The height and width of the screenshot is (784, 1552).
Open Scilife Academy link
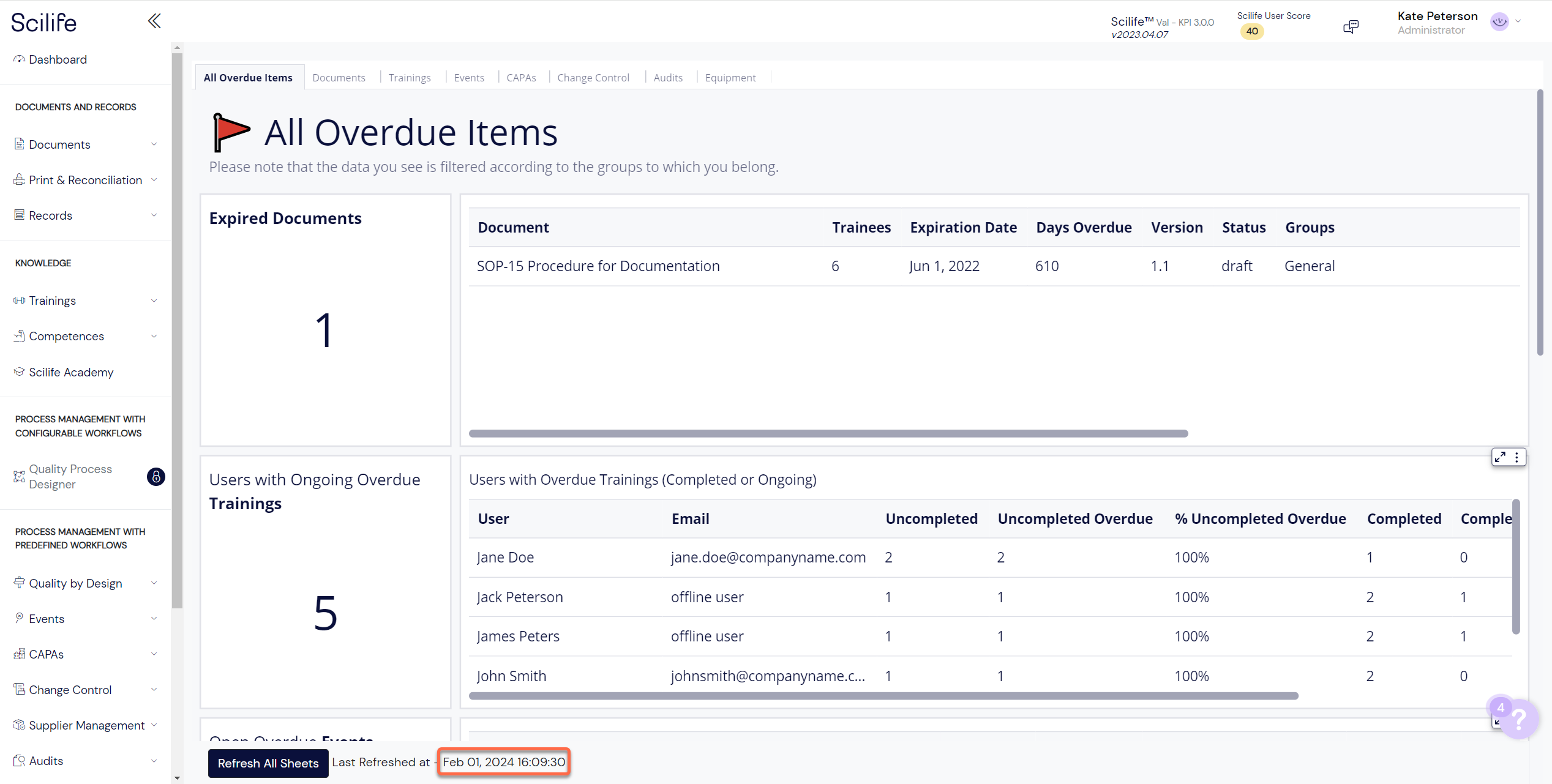(71, 372)
